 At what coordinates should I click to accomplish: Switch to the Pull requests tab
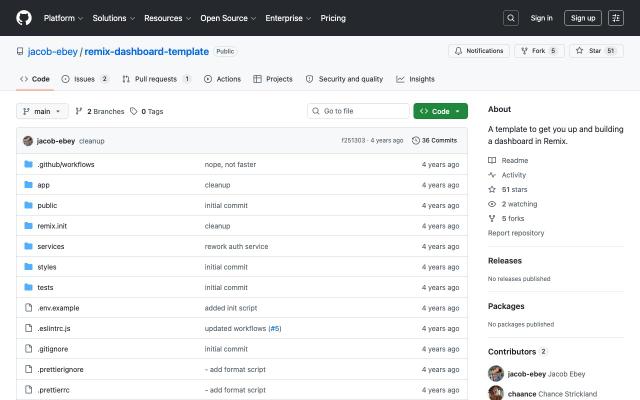click(x=156, y=79)
